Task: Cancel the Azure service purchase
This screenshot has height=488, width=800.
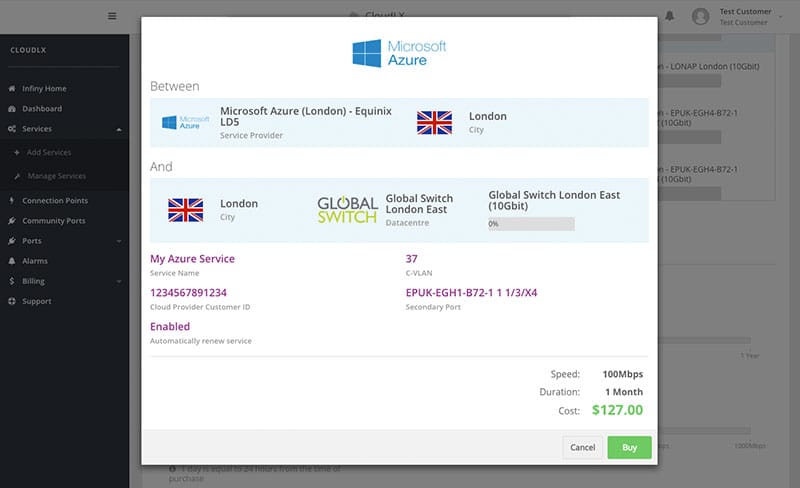Action: tap(582, 447)
